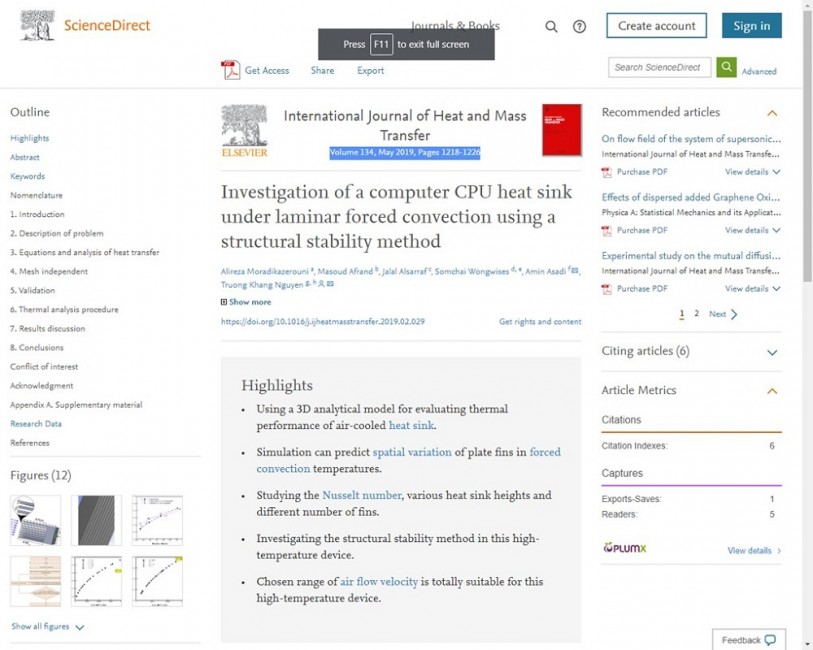
Task: Click the Create account button
Action: coord(656,26)
